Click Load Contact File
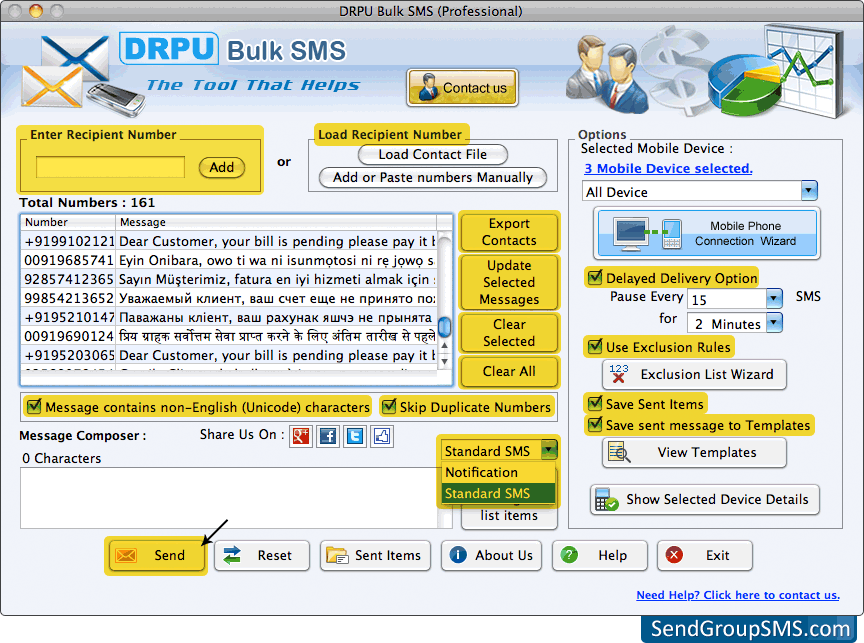The width and height of the screenshot is (864, 643). point(433,155)
